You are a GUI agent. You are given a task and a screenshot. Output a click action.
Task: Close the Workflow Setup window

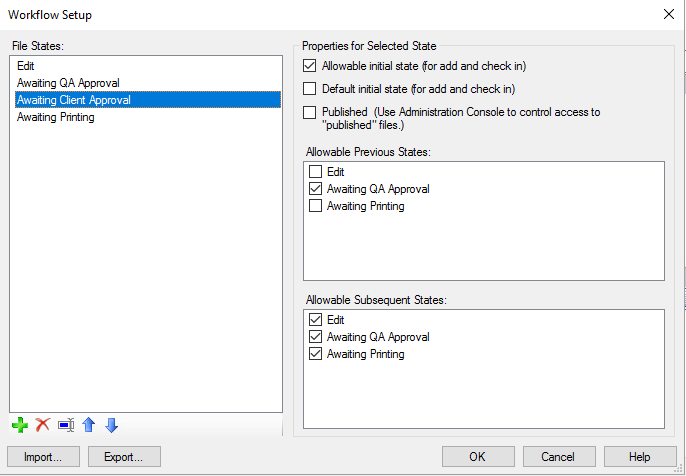click(668, 14)
